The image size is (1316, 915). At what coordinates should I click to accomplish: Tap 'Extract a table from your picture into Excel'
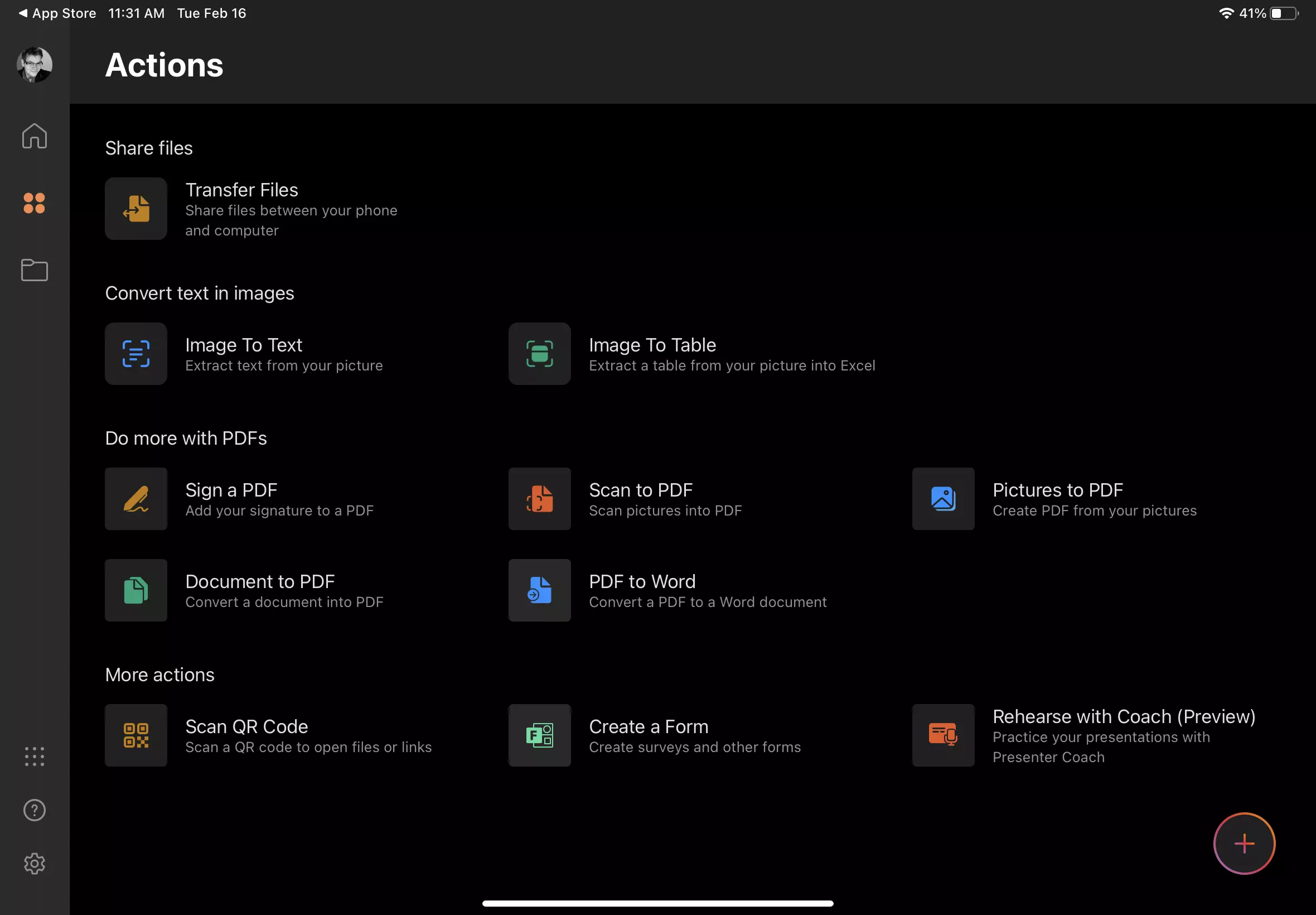pos(732,366)
